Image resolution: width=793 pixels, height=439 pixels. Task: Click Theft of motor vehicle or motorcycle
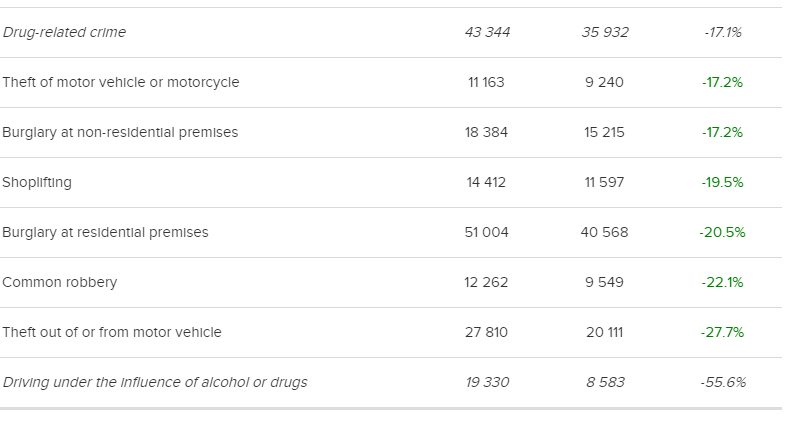(121, 82)
